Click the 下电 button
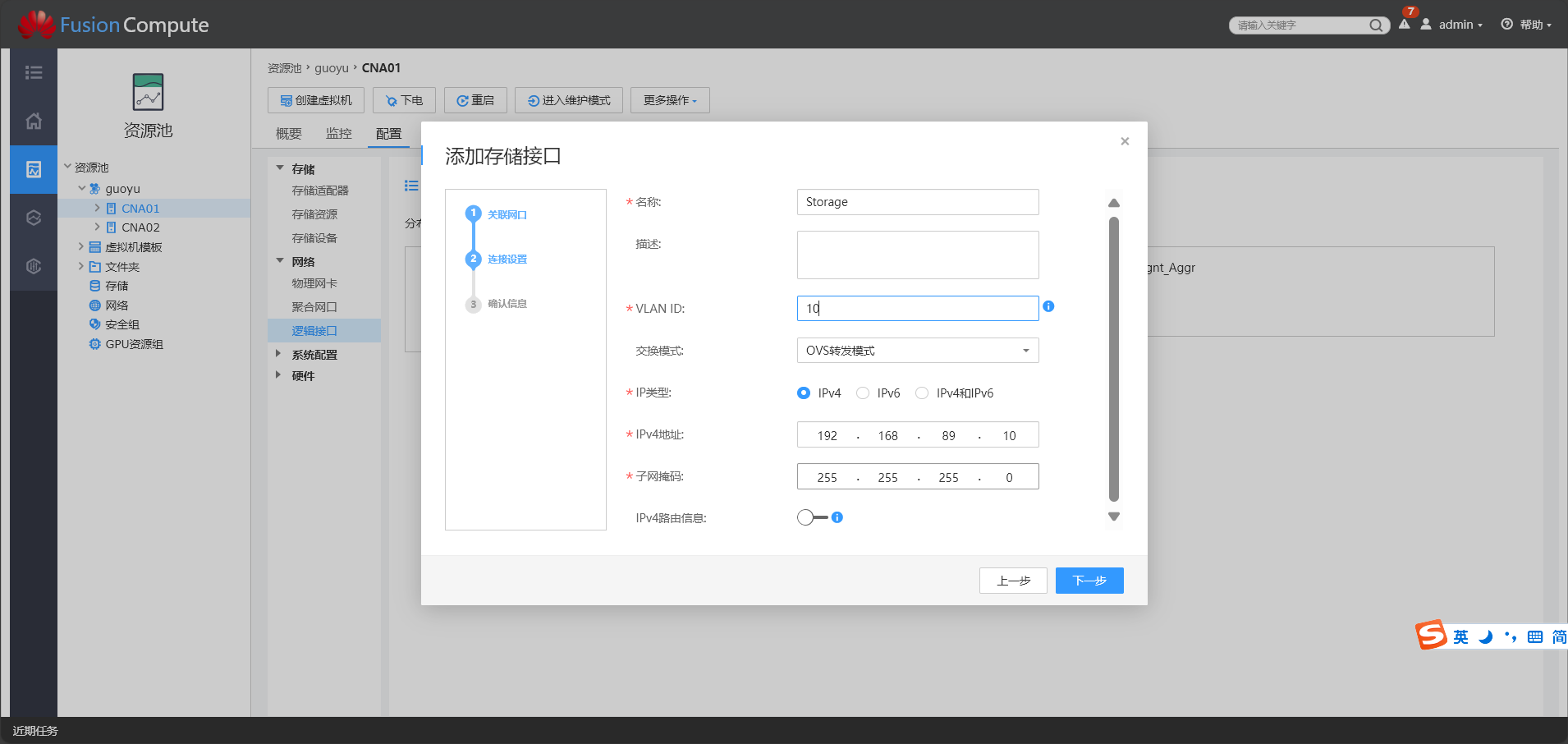Screen dimensions: 1568x744 404,100
